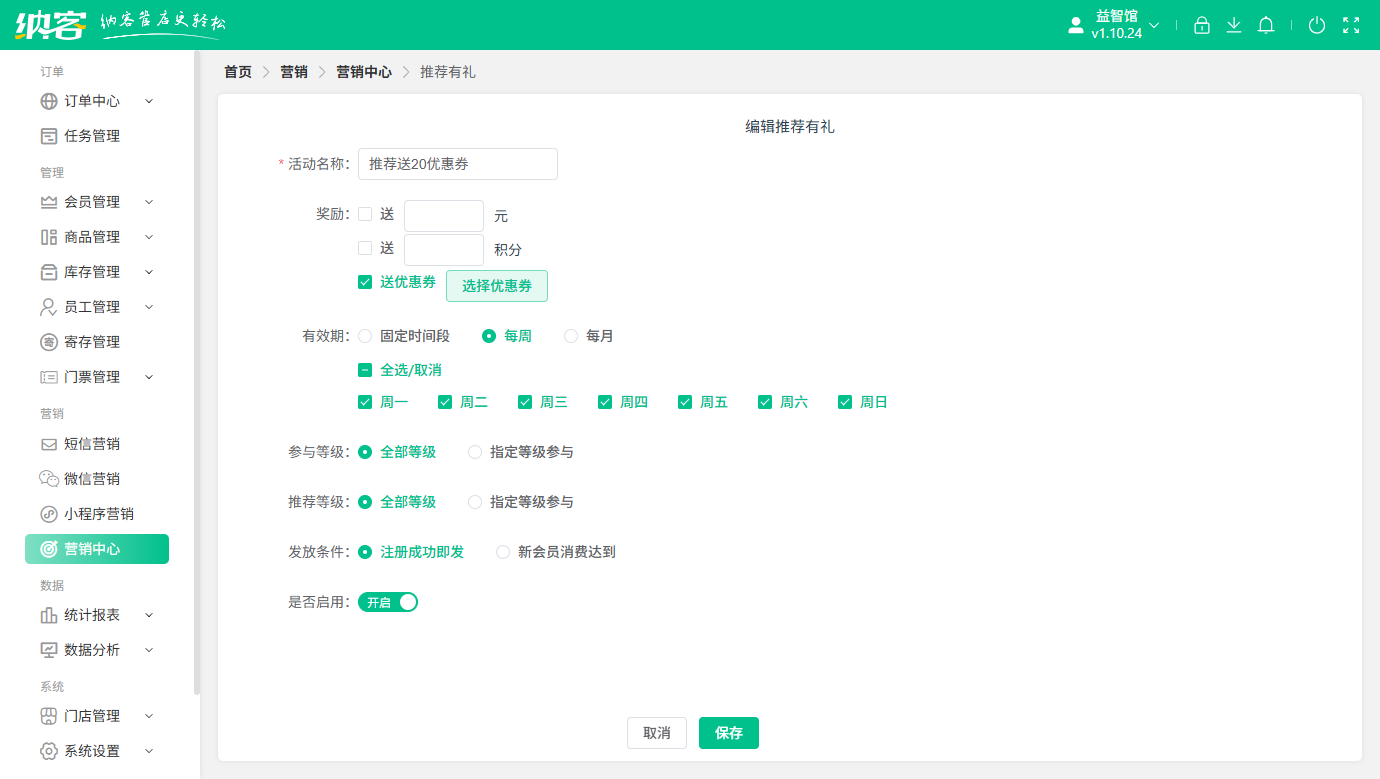
Task: Click the 选择优惠券 button
Action: (x=496, y=285)
